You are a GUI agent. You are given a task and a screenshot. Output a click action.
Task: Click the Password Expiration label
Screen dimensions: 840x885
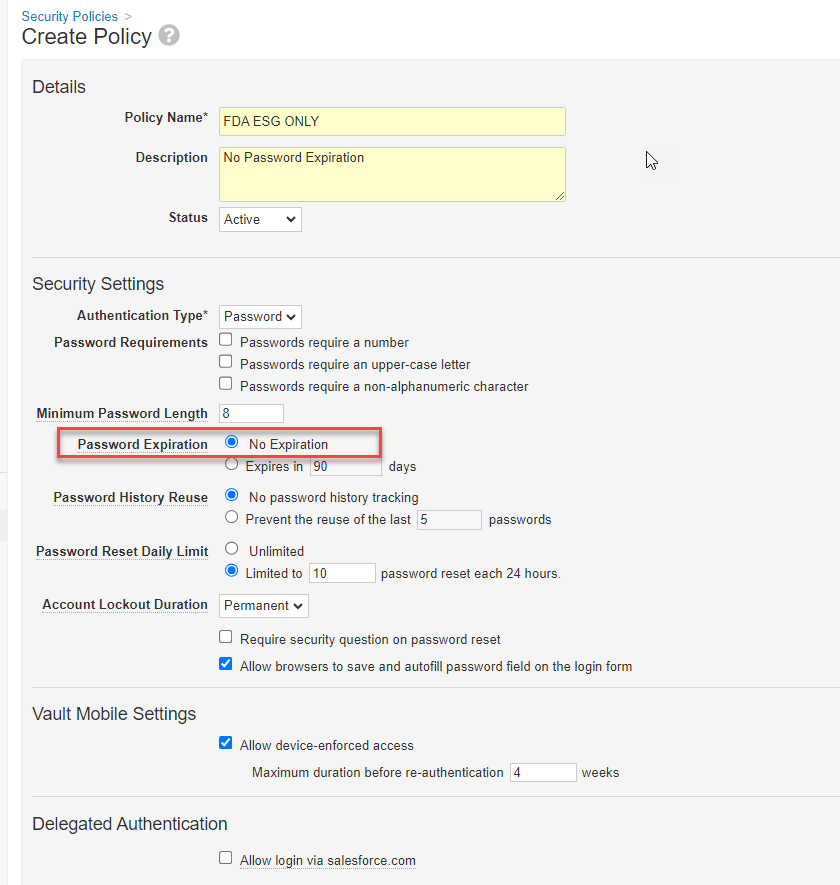[x=142, y=445]
